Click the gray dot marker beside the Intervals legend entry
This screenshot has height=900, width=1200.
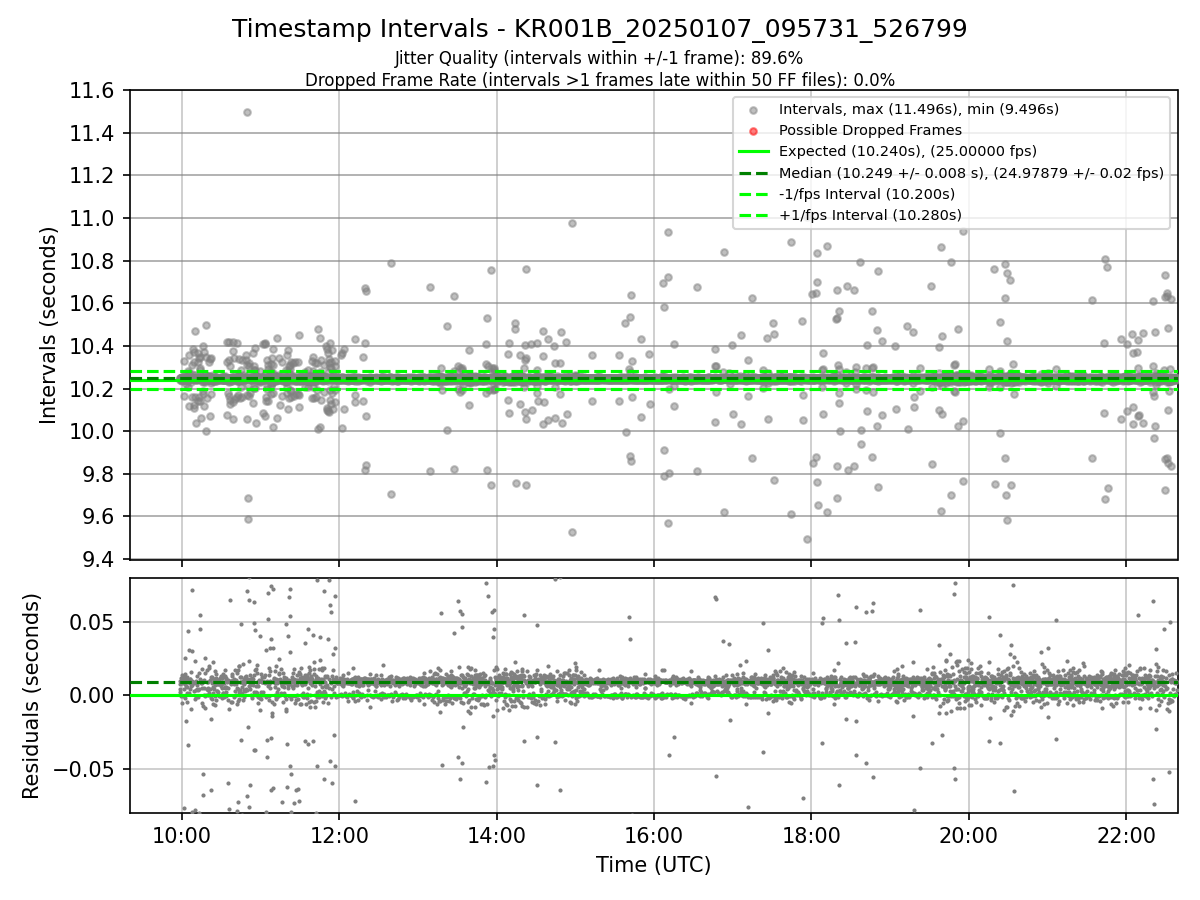753,109
